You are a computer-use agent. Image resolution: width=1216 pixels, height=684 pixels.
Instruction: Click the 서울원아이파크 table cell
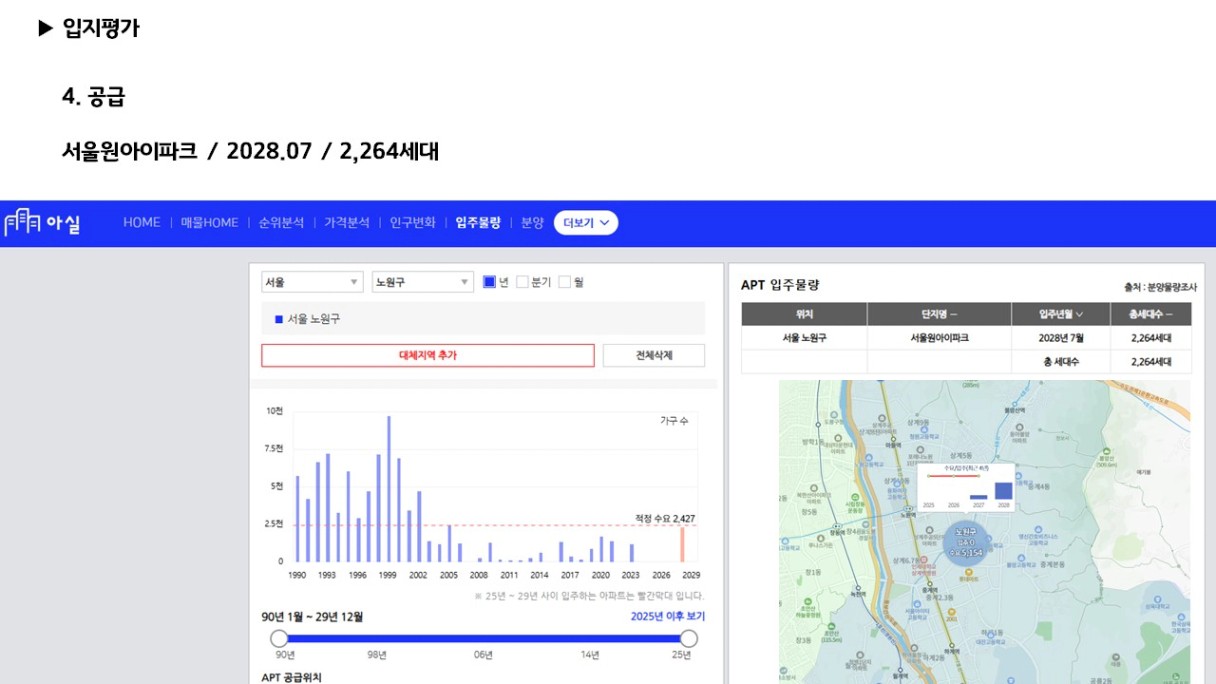pos(939,338)
